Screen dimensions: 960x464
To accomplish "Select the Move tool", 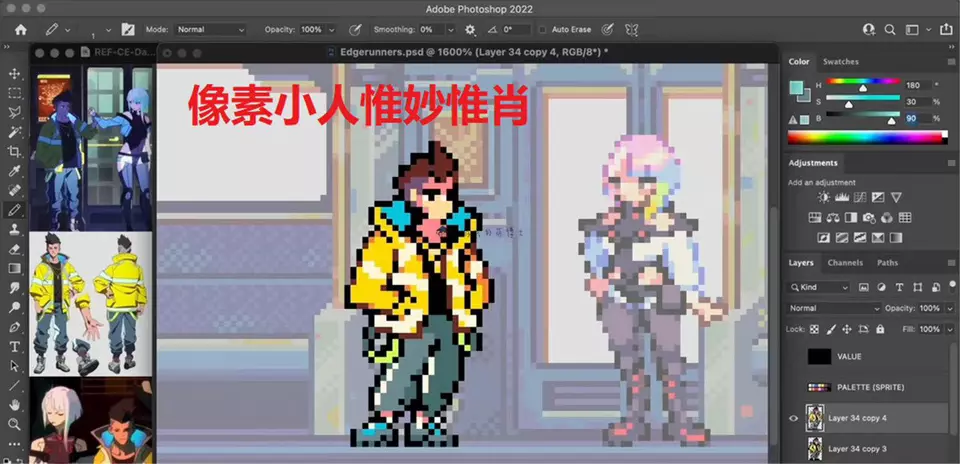I will pyautogui.click(x=14, y=73).
